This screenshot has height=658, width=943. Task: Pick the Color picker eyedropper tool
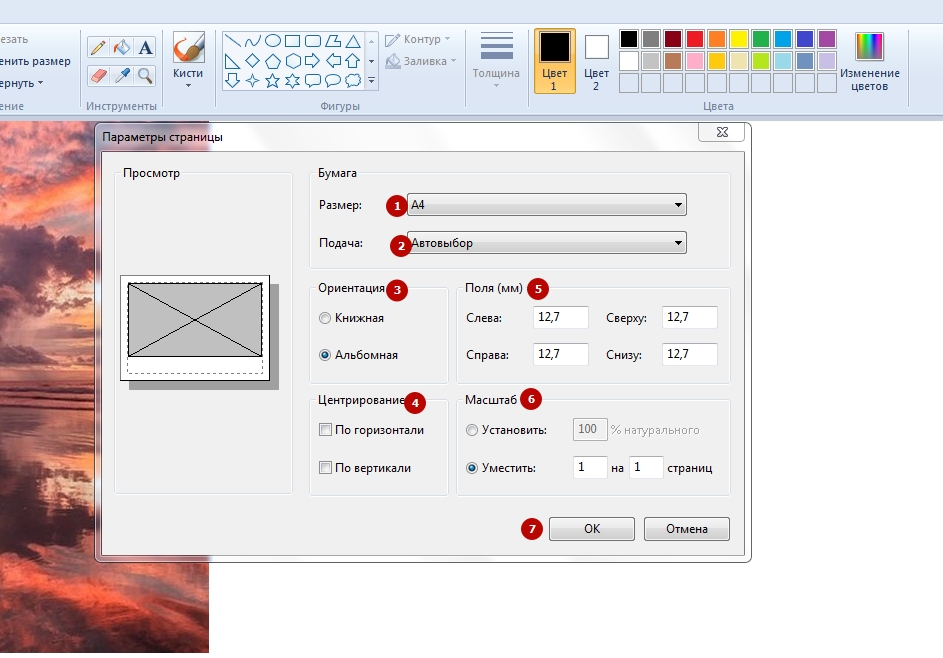pos(122,75)
